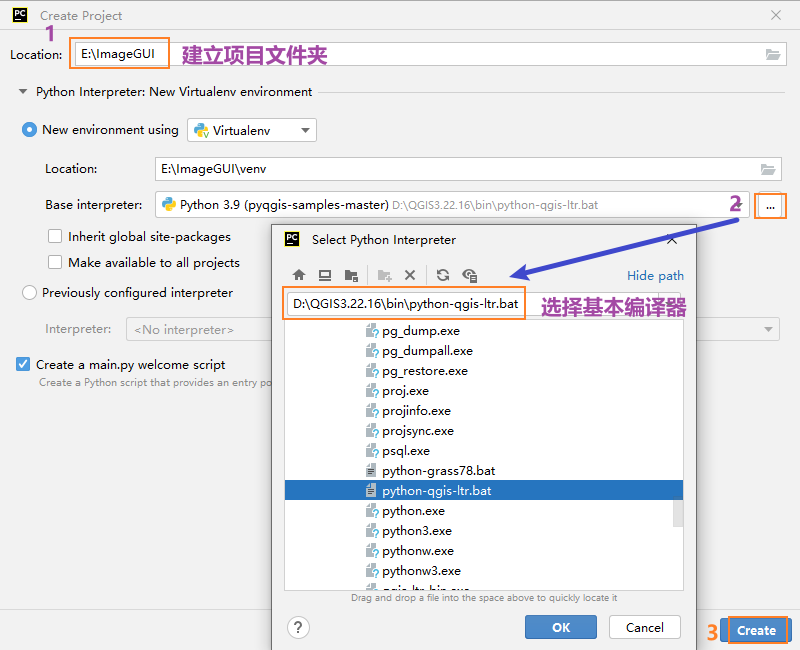Click the Create button
The height and width of the screenshot is (650, 800).
point(757,630)
